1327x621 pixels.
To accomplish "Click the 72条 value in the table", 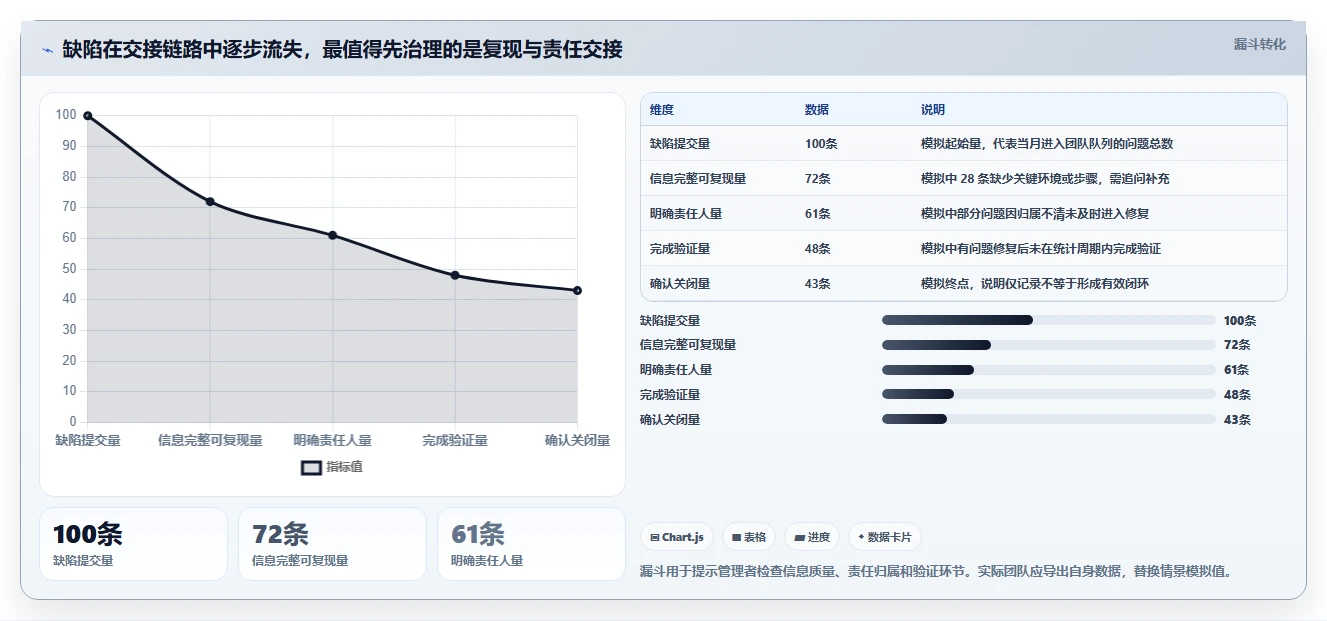I will tap(818, 179).
